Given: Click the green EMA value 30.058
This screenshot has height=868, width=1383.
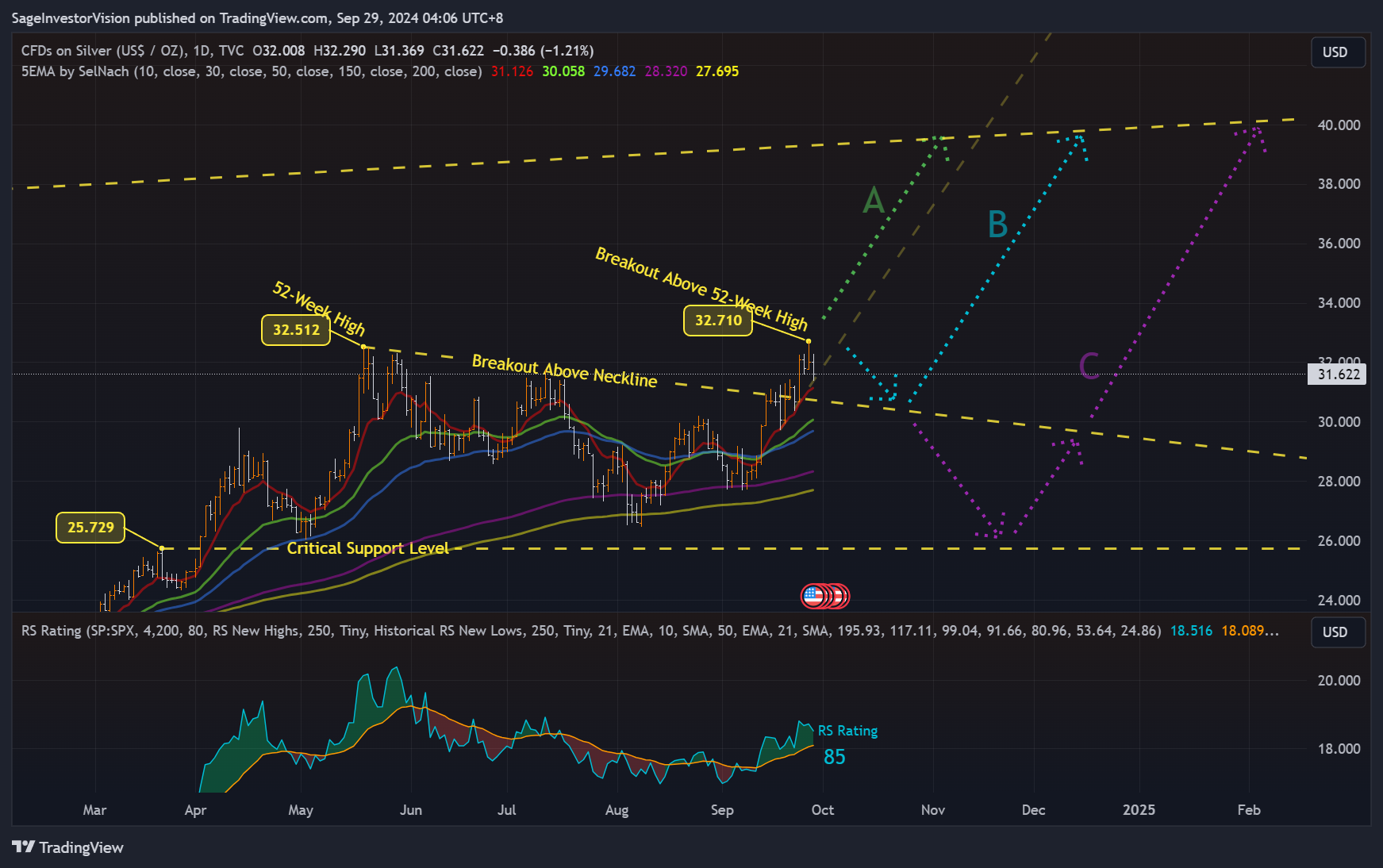Looking at the screenshot, I should pos(563,71).
